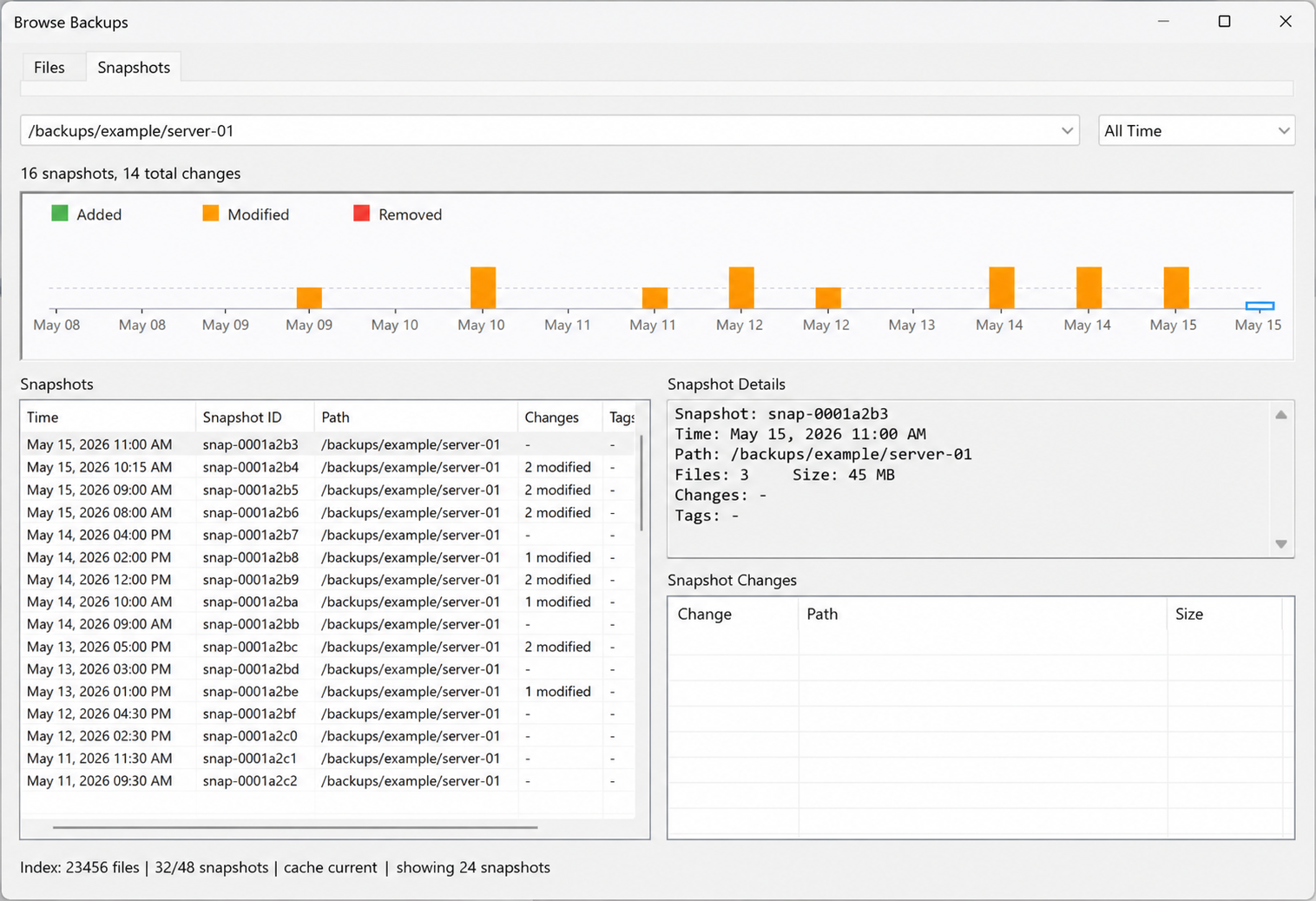
Task: Select the Snapshots tab
Action: coord(134,68)
